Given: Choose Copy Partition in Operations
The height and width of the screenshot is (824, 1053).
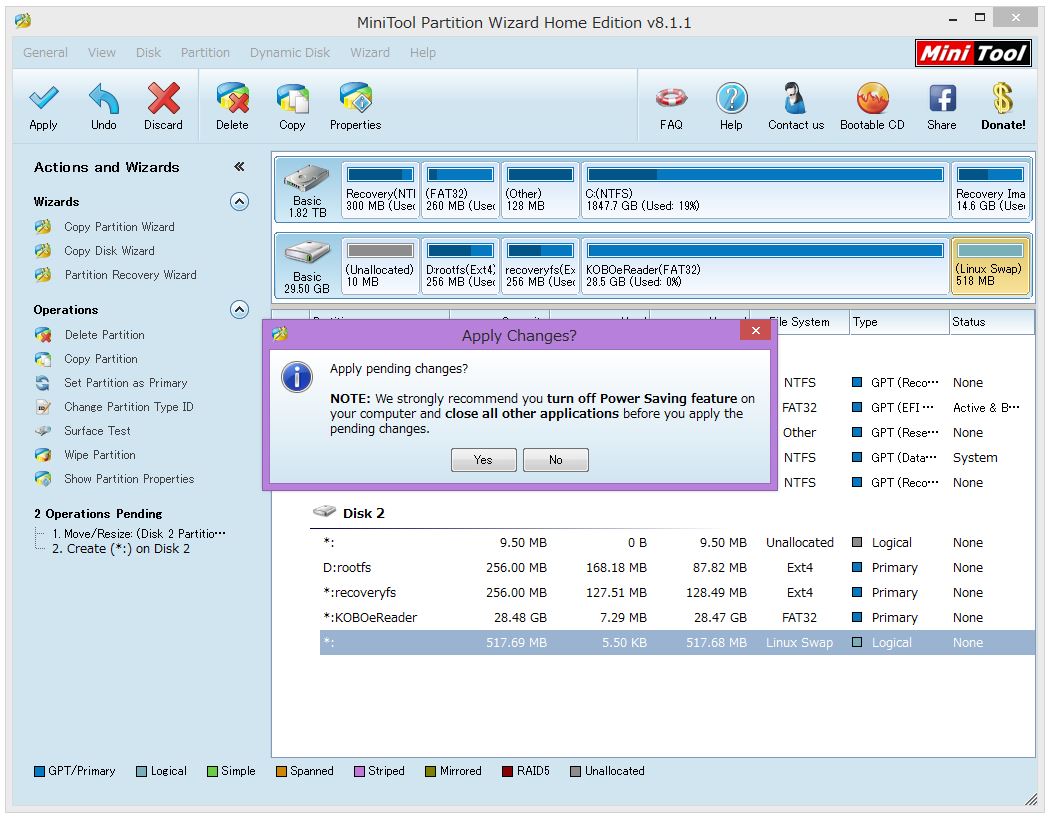Looking at the screenshot, I should point(101,359).
